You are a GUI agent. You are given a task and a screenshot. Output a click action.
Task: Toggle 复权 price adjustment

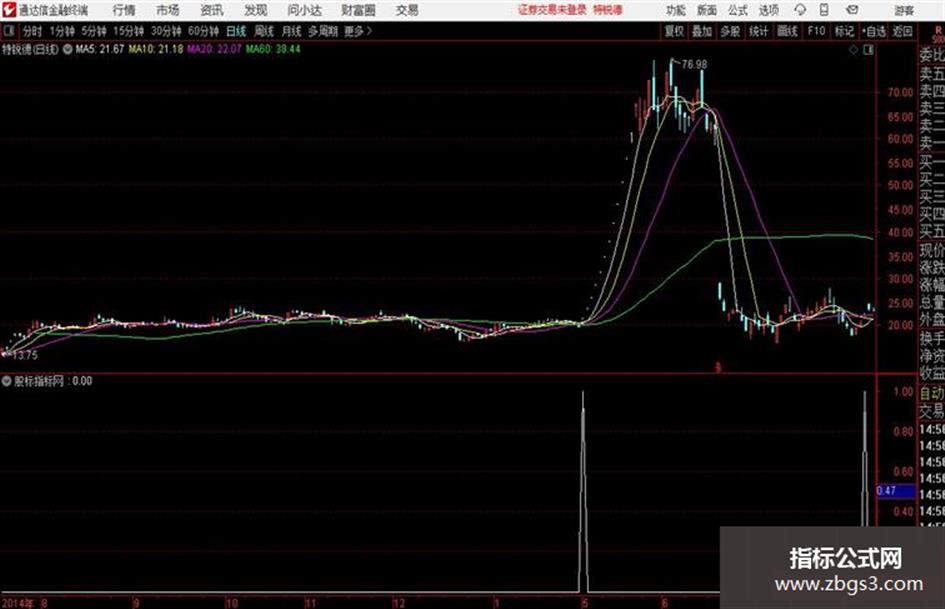[674, 31]
